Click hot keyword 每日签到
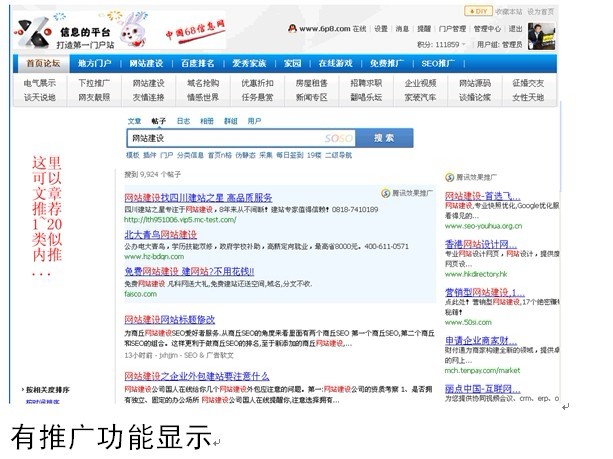The height and width of the screenshot is (459, 613). [x=290, y=155]
